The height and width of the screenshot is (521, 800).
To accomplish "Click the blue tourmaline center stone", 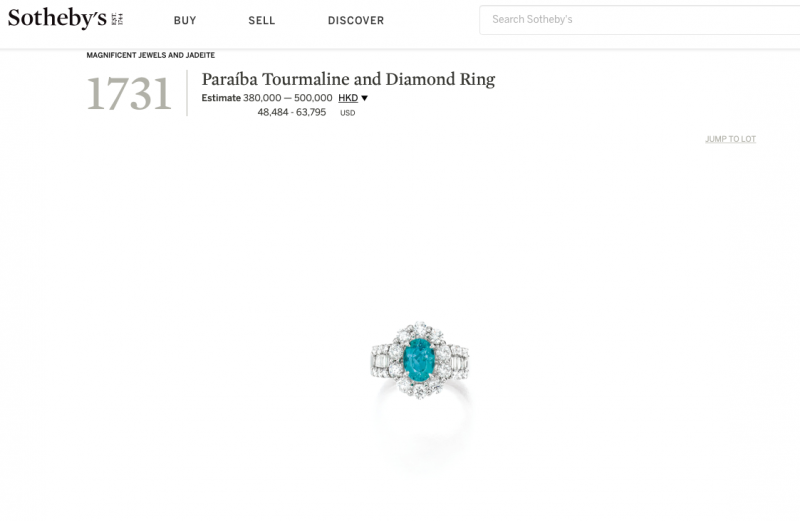I will [x=419, y=360].
